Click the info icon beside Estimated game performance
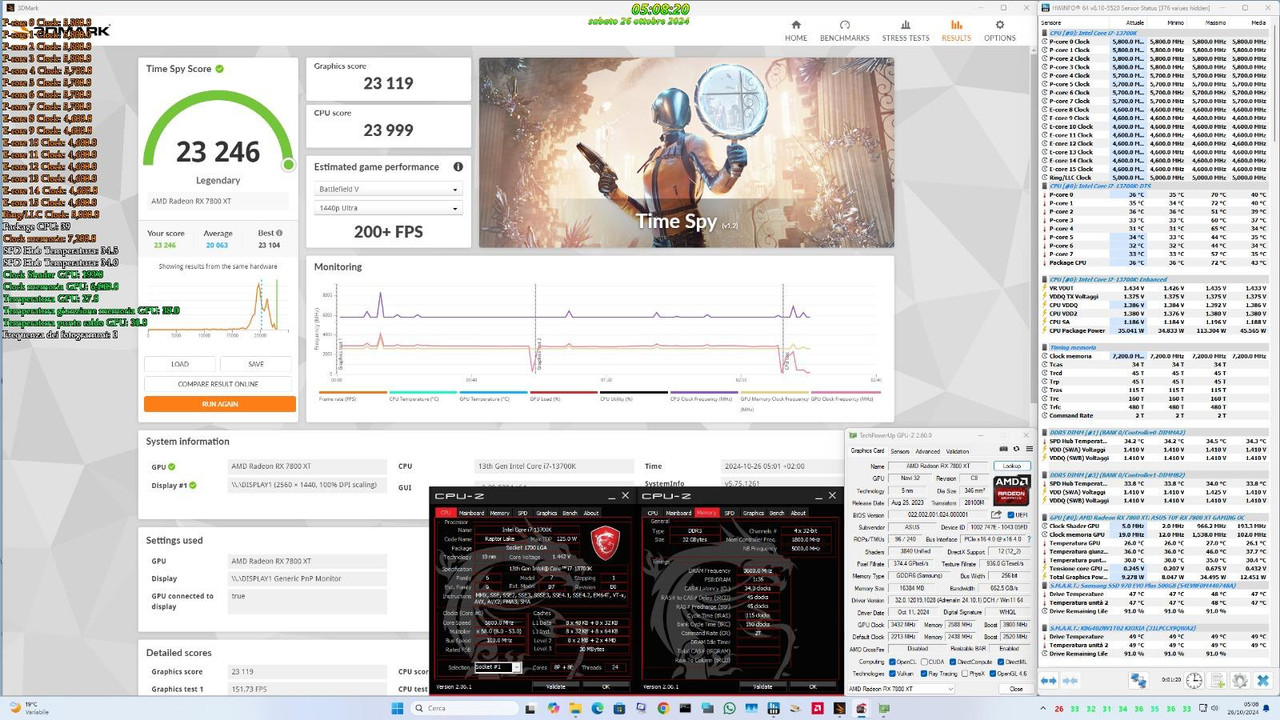Image resolution: width=1280 pixels, height=720 pixels. (458, 167)
